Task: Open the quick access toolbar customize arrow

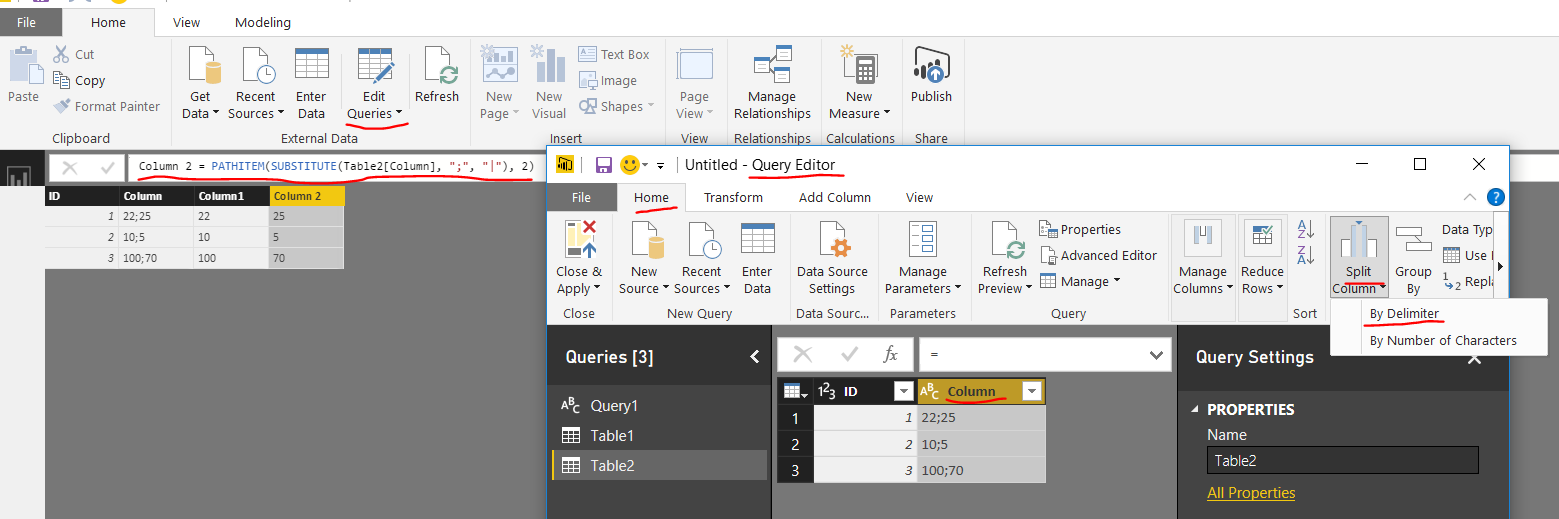Action: [660, 165]
